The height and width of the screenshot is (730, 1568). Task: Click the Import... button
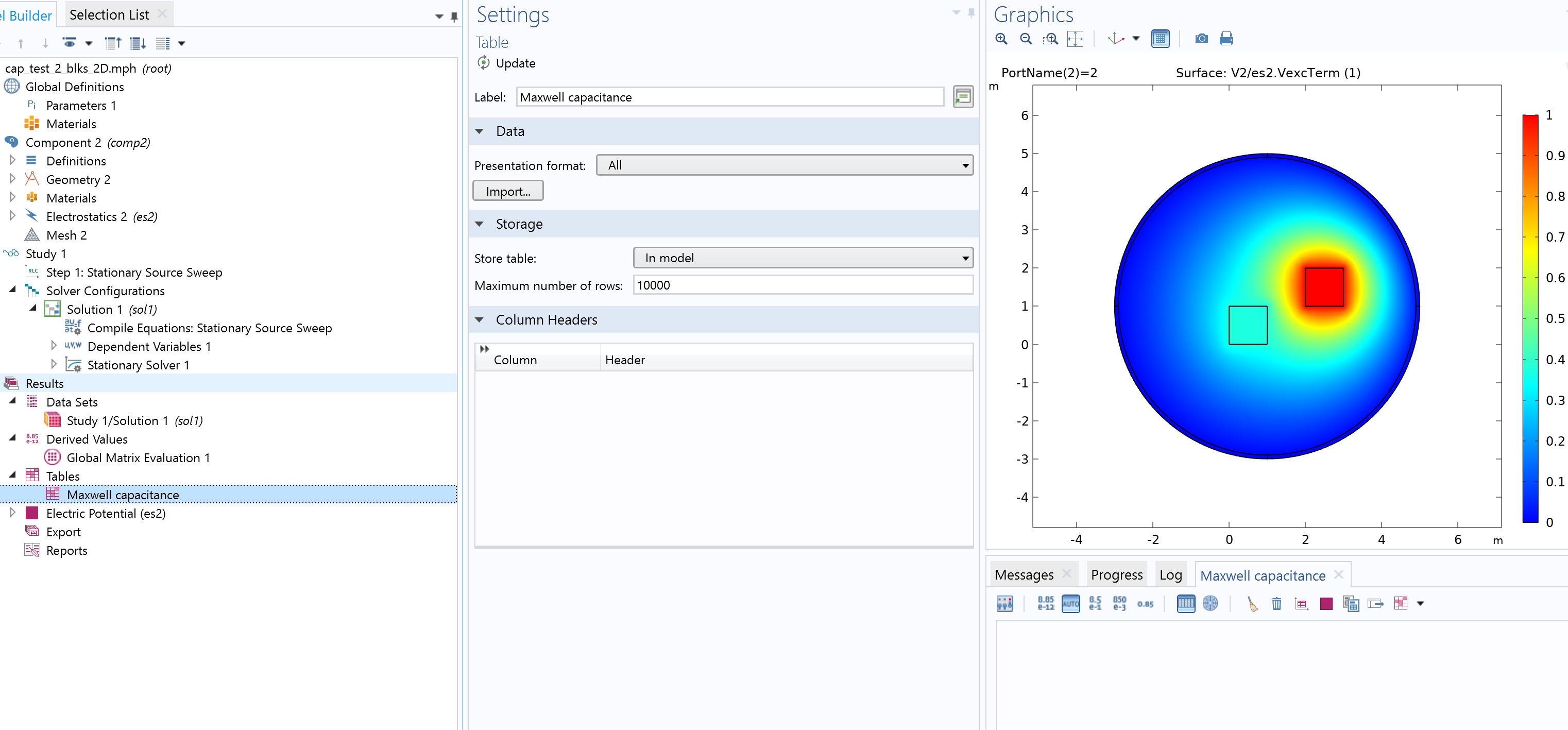tap(508, 191)
